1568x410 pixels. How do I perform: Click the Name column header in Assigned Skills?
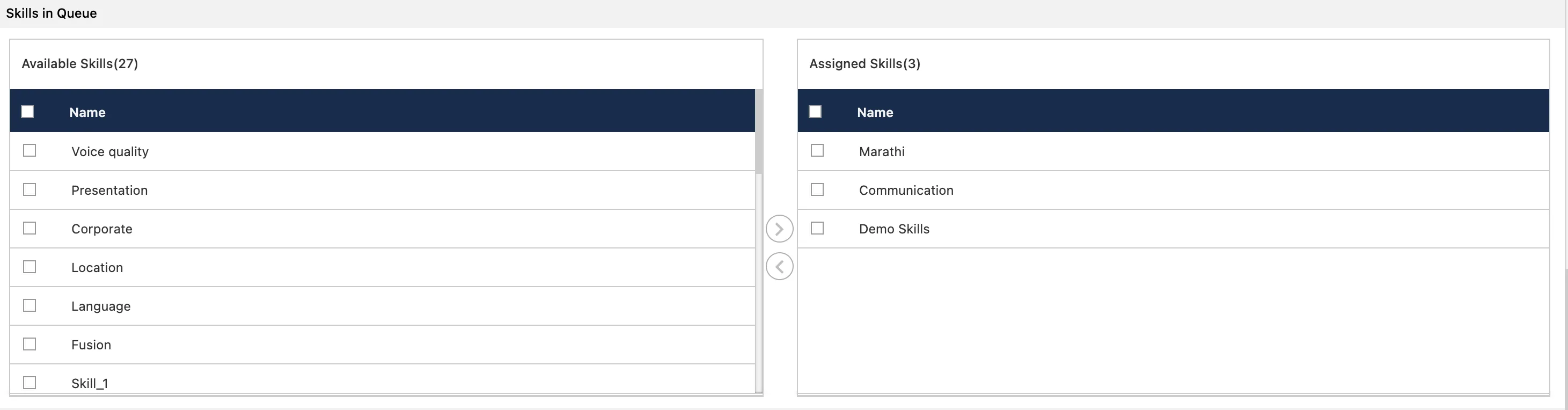(x=875, y=112)
